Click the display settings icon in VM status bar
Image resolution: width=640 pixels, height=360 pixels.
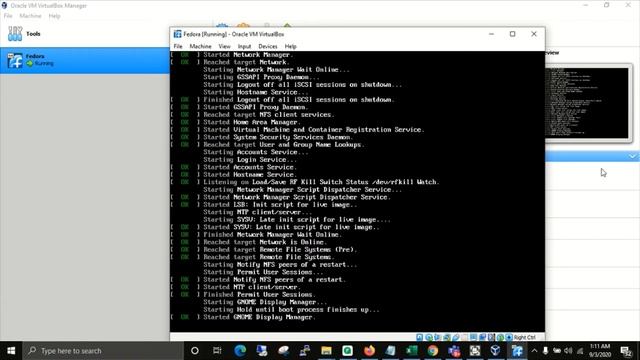click(x=473, y=337)
